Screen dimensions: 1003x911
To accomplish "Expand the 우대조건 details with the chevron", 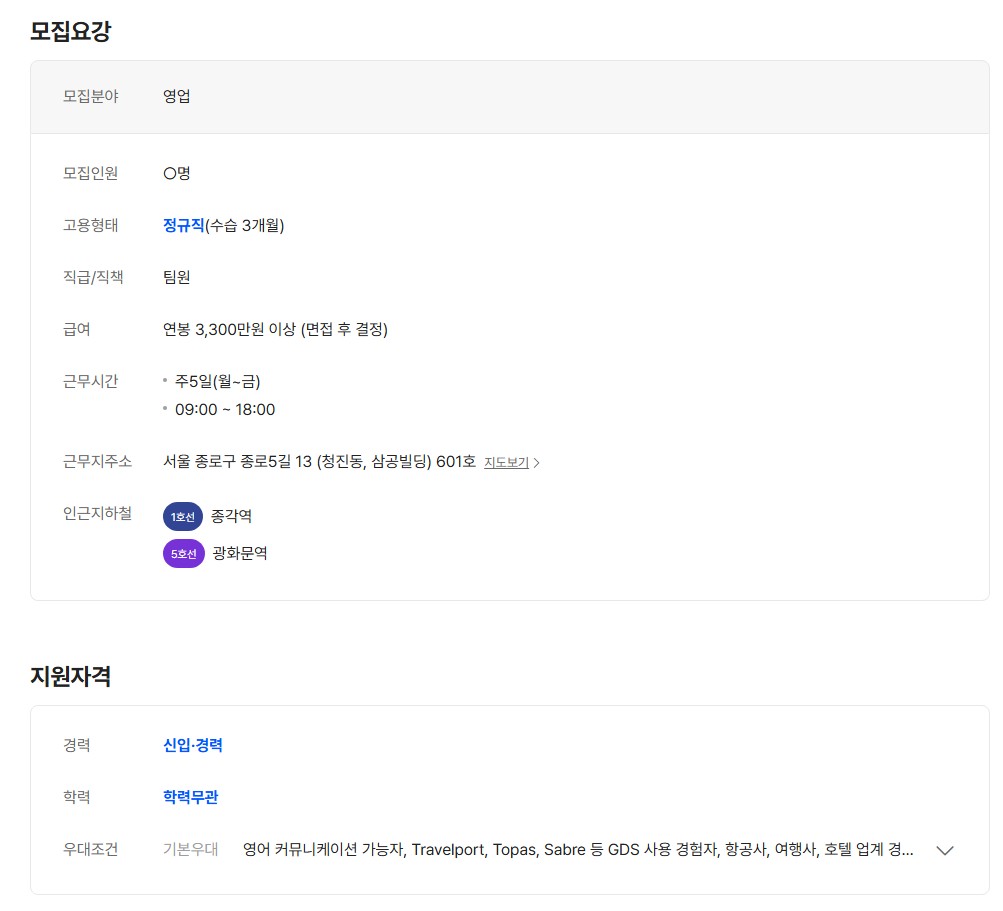I will [945, 850].
